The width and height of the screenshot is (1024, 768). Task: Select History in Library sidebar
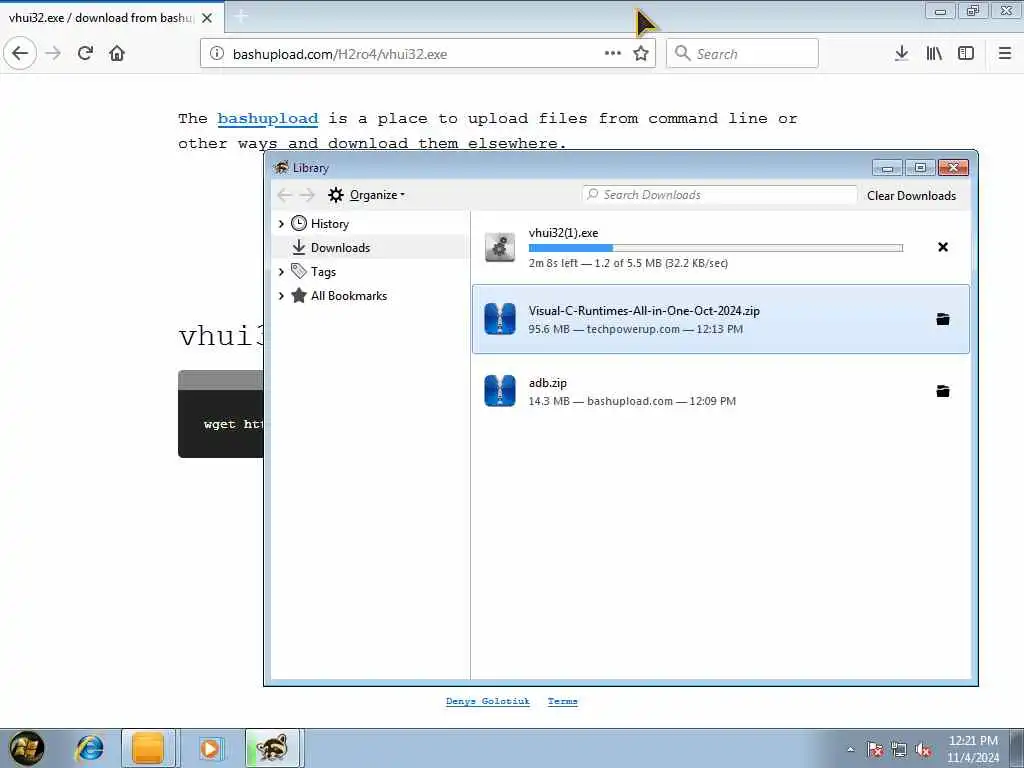tap(330, 223)
